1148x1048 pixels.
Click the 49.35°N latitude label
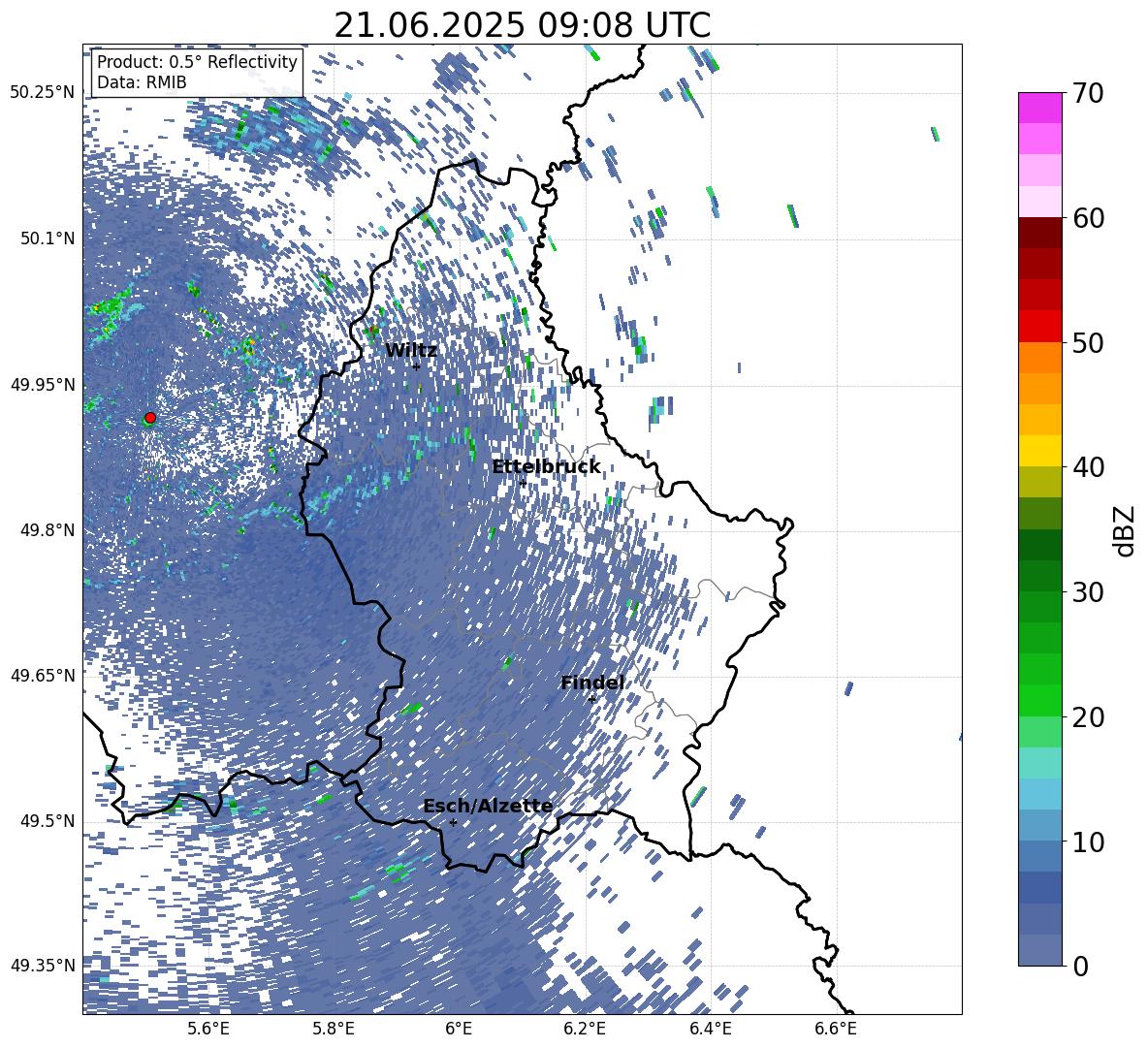43,966
